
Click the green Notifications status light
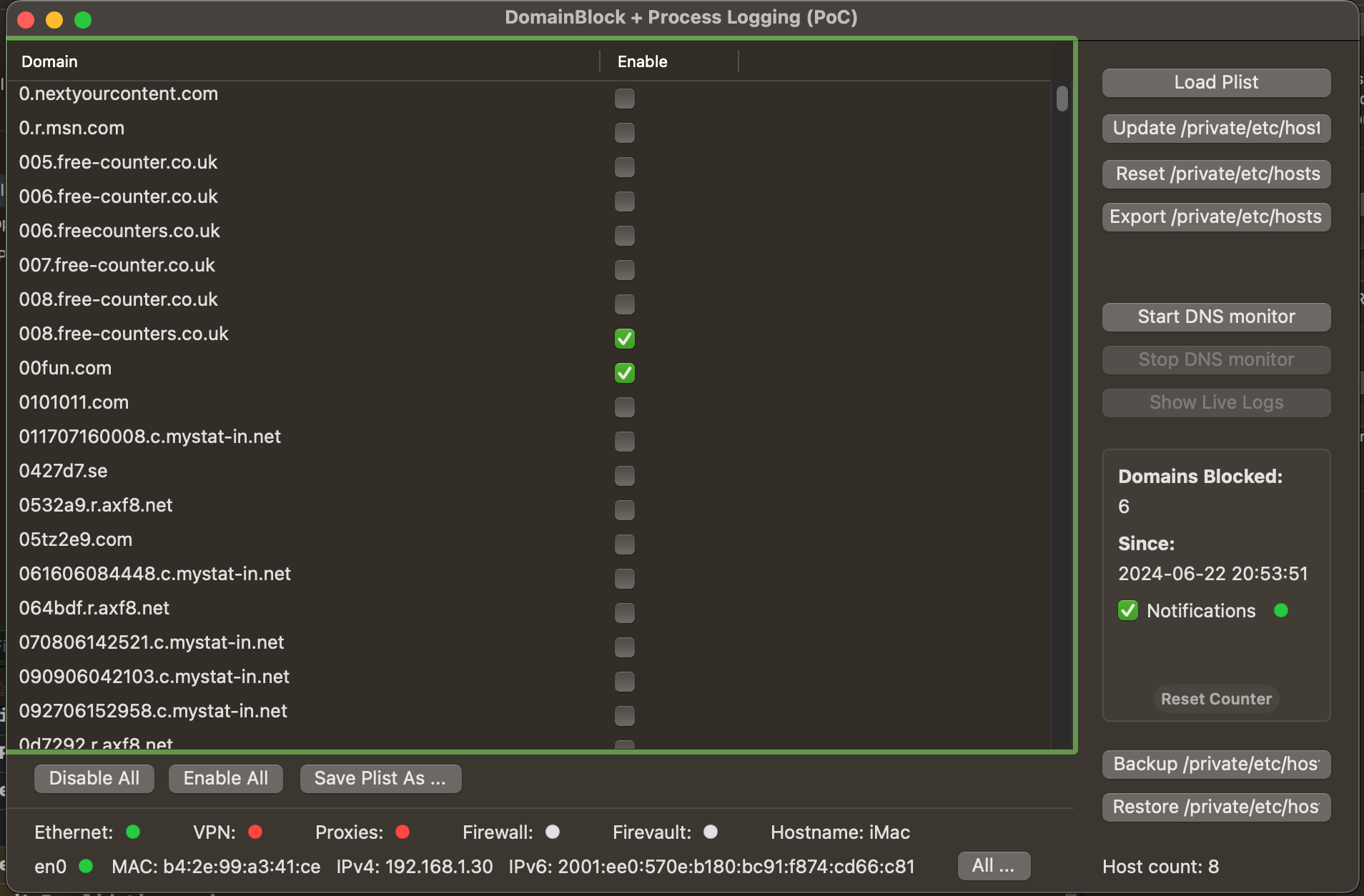tap(1282, 610)
